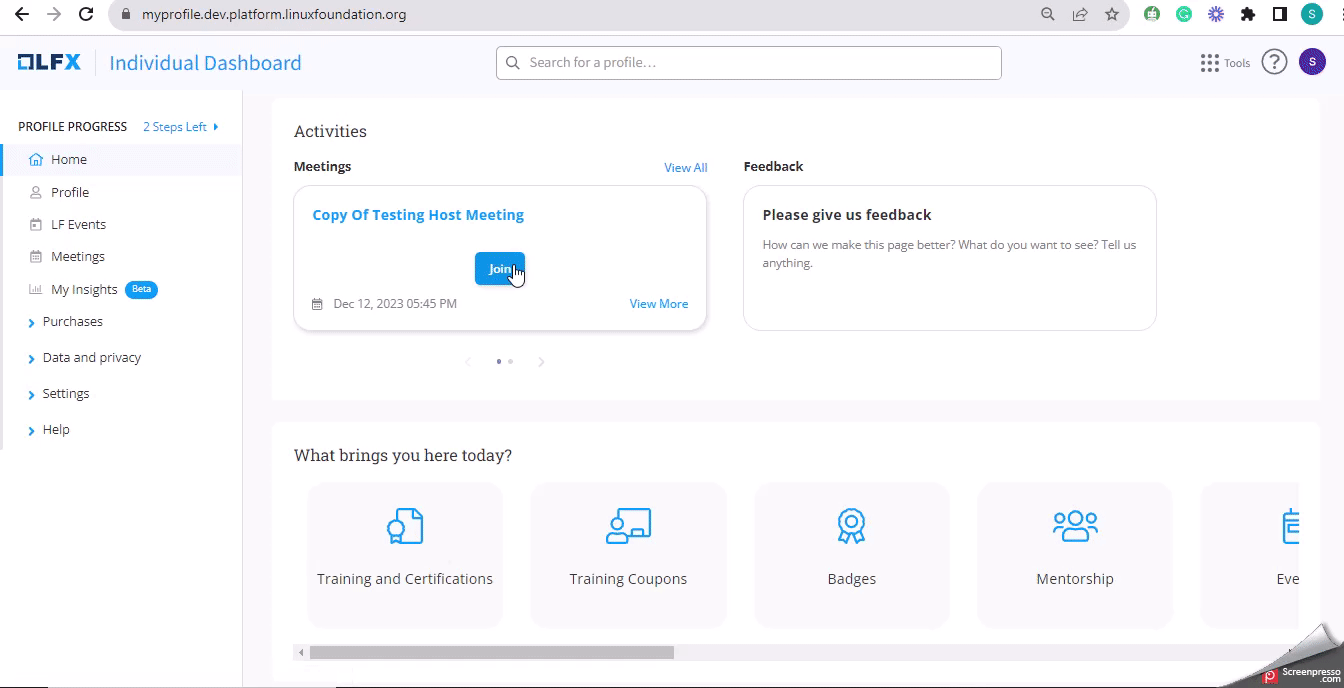This screenshot has height=688, width=1344.
Task: Go to LF Events in sidebar
Action: [78, 225]
